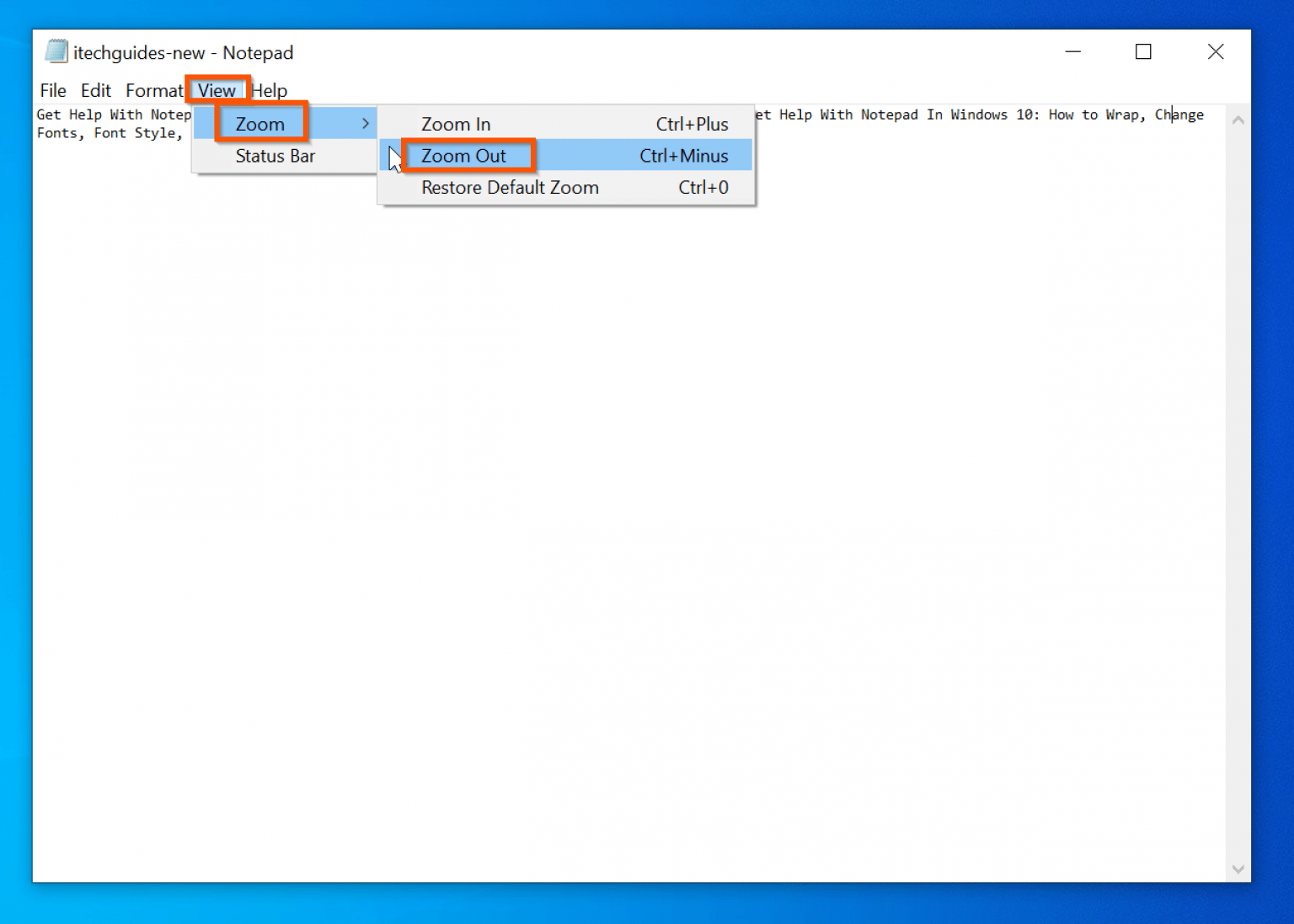Open the Format menu
Image resolution: width=1294 pixels, height=924 pixels.
(153, 90)
